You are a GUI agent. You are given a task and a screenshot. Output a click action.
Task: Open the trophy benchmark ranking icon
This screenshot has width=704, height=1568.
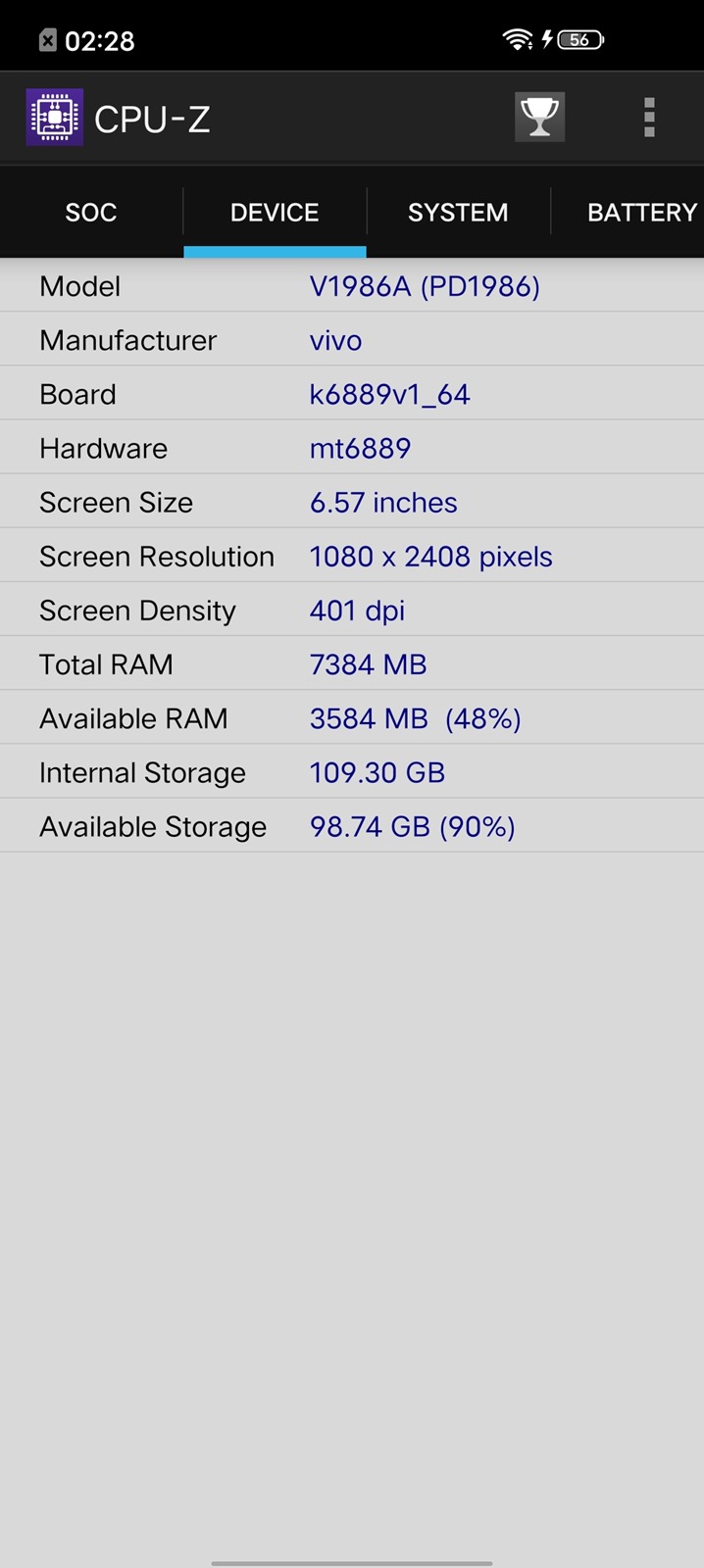539,118
